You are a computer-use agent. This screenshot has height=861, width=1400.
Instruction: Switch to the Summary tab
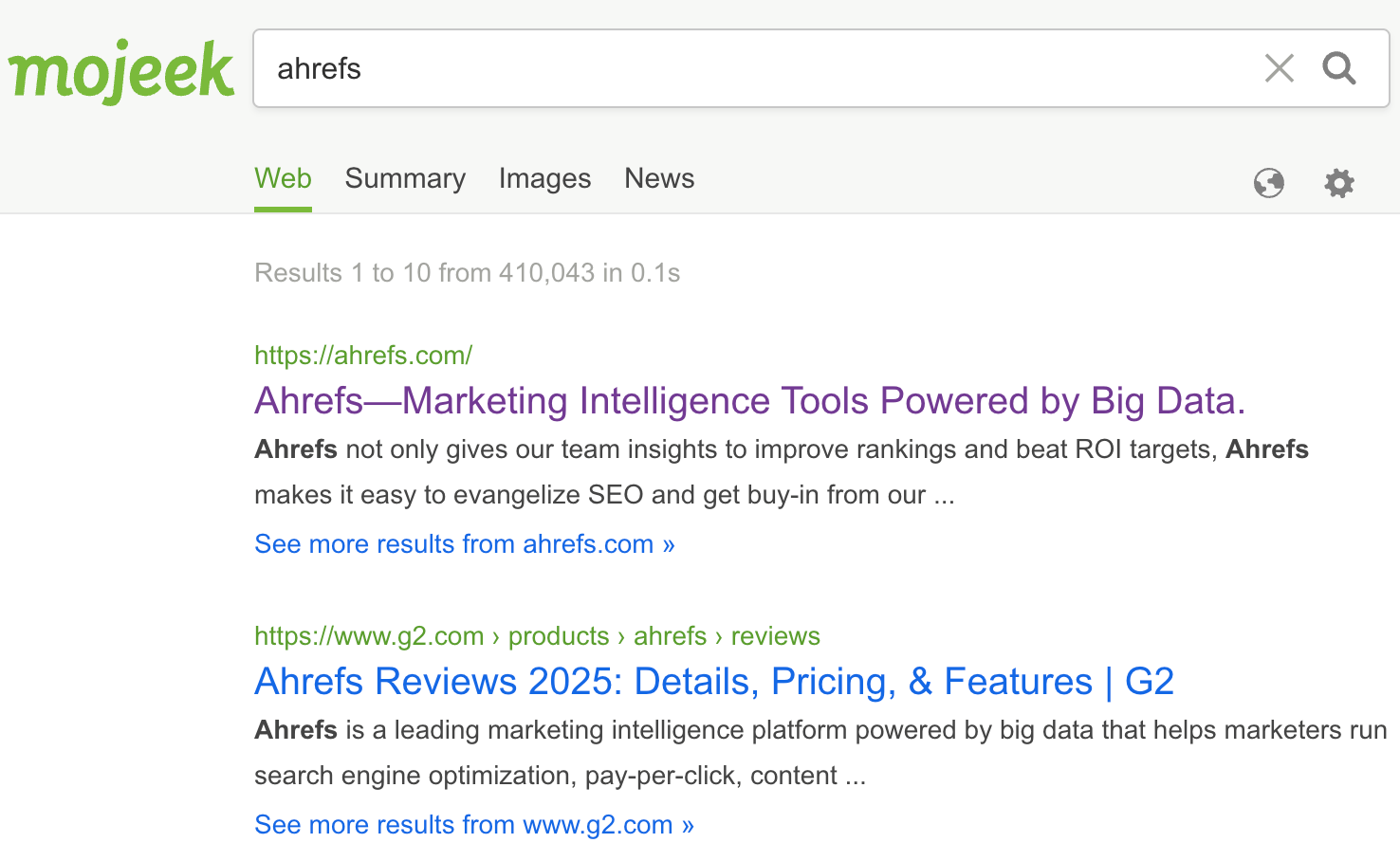(405, 178)
